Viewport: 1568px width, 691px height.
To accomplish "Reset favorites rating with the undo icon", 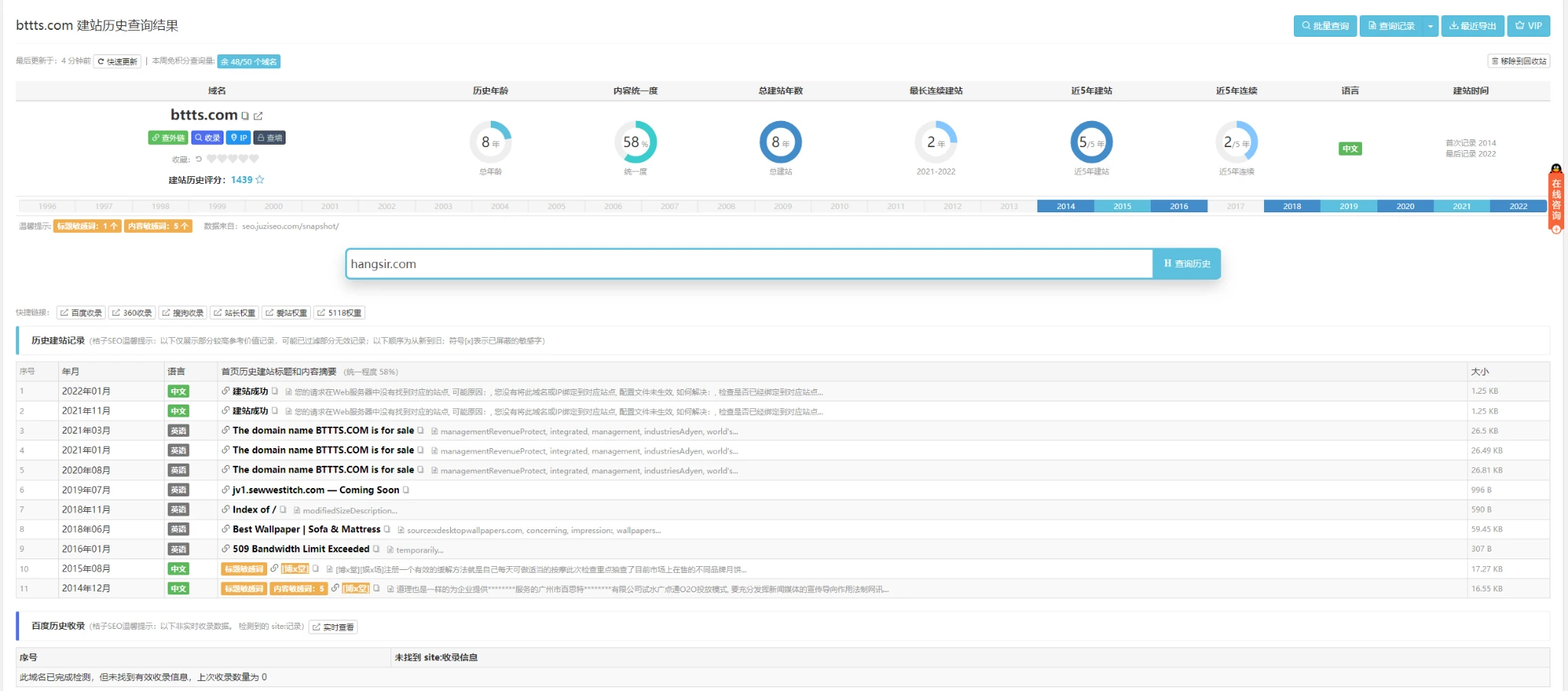I will [x=198, y=159].
